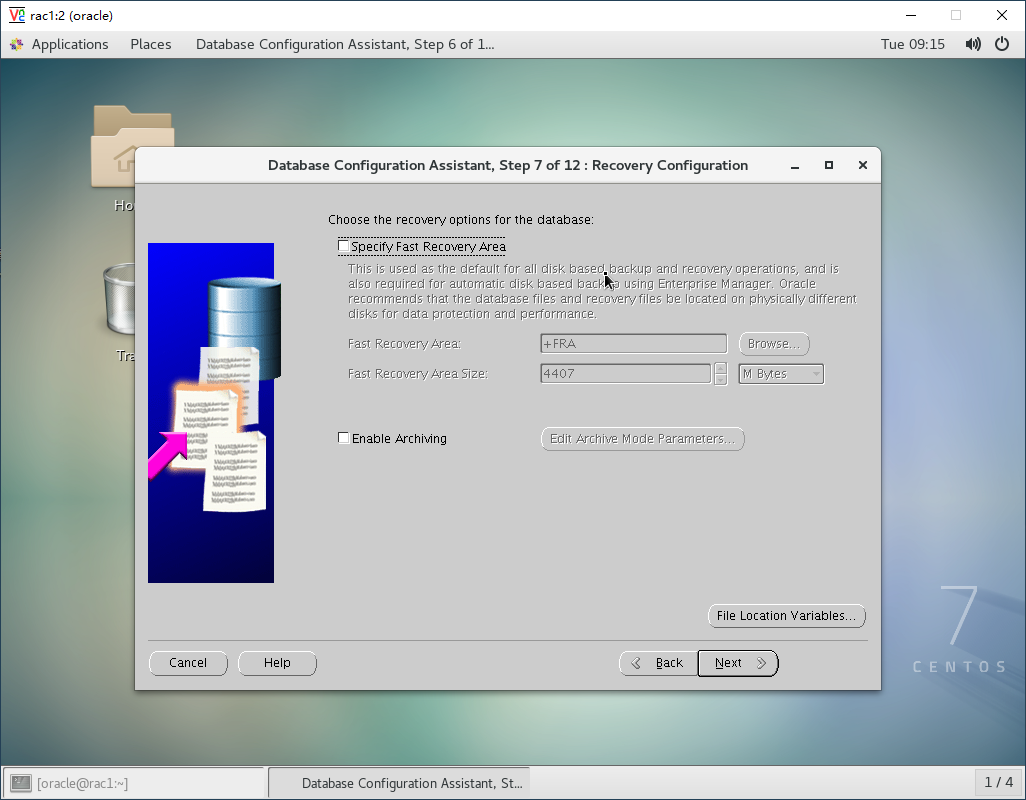Open File Location Variables dialog
1026x800 pixels.
tap(787, 616)
